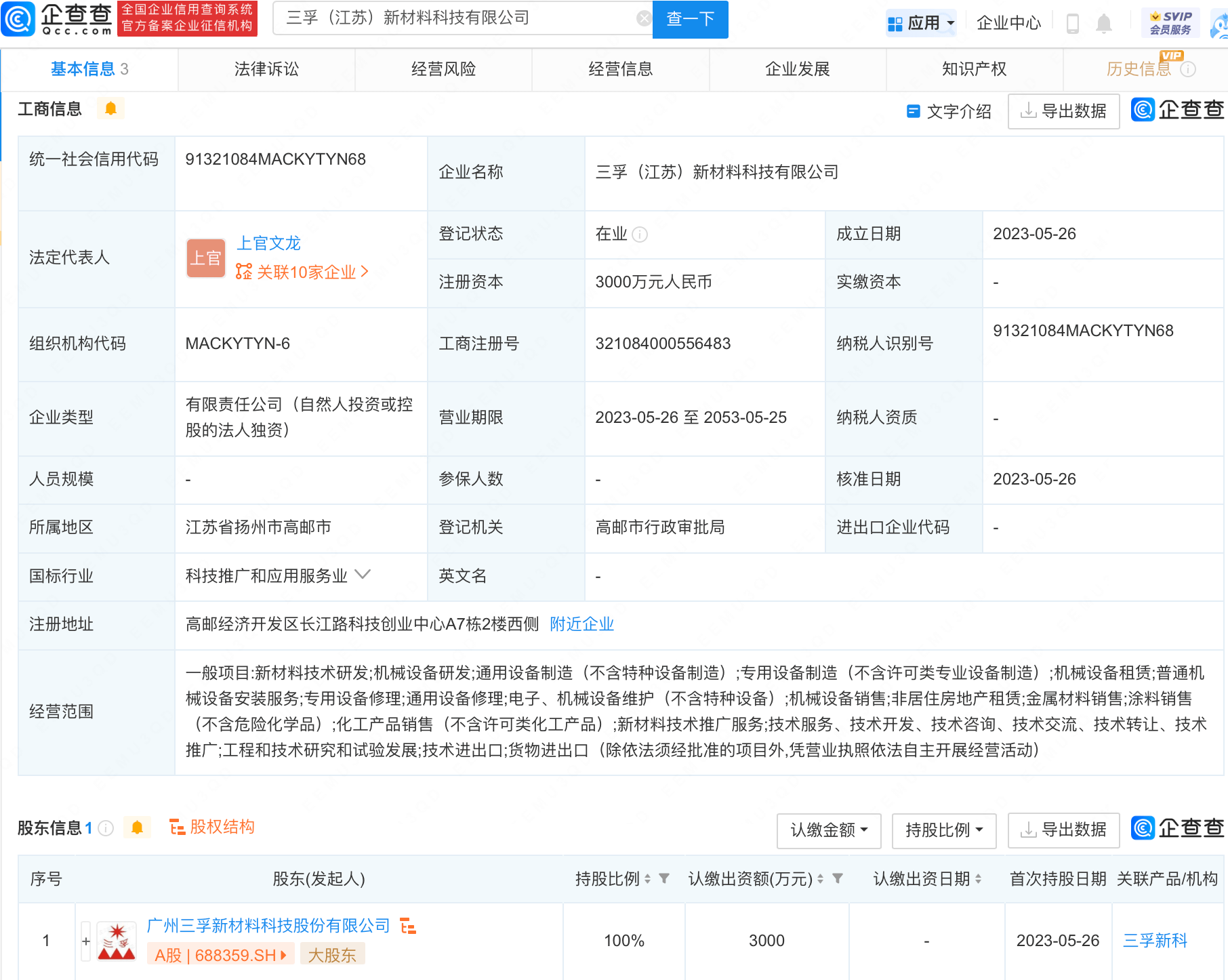Open legal representative 上官文龙 link

point(268,243)
